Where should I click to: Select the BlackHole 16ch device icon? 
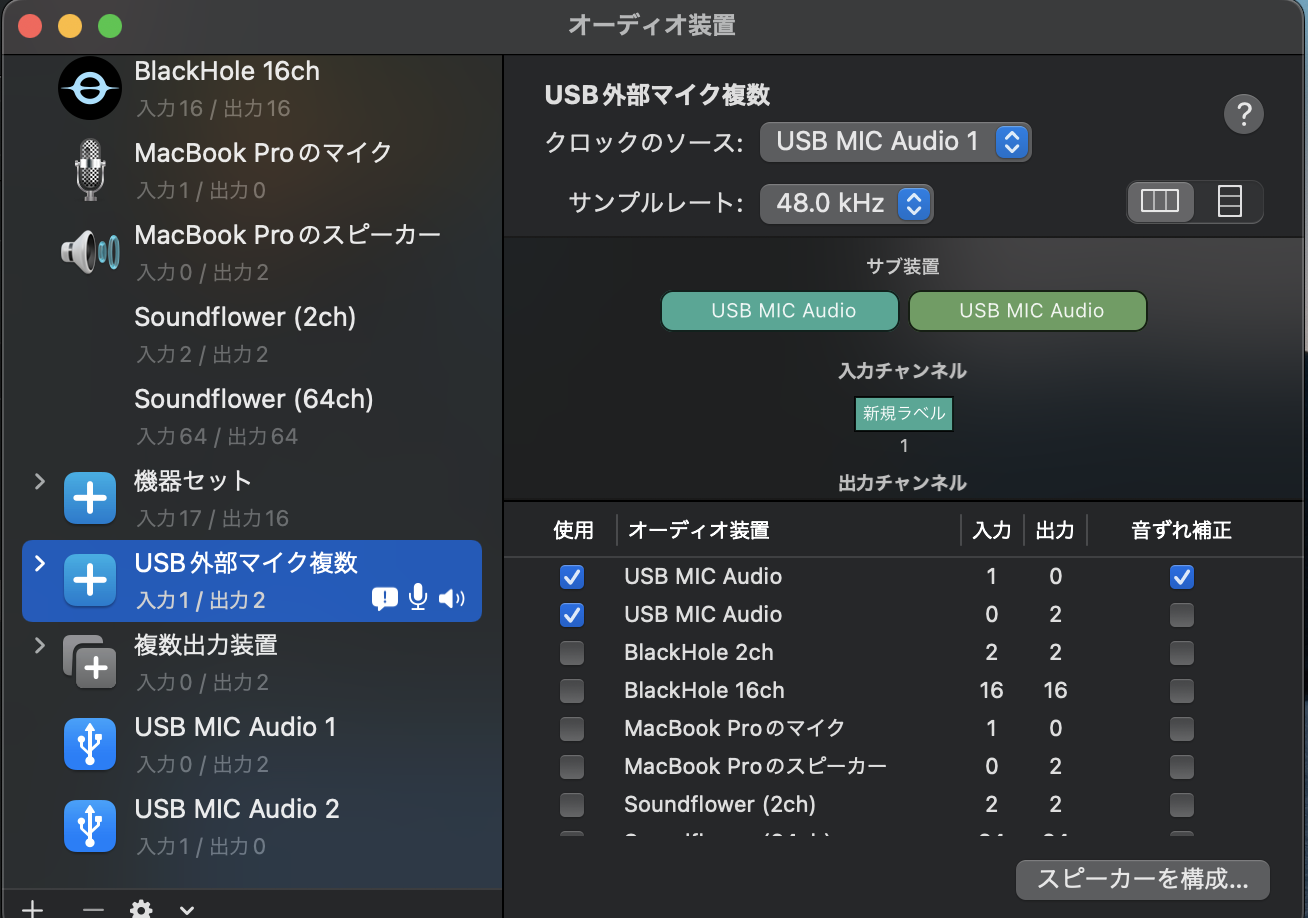pyautogui.click(x=90, y=88)
